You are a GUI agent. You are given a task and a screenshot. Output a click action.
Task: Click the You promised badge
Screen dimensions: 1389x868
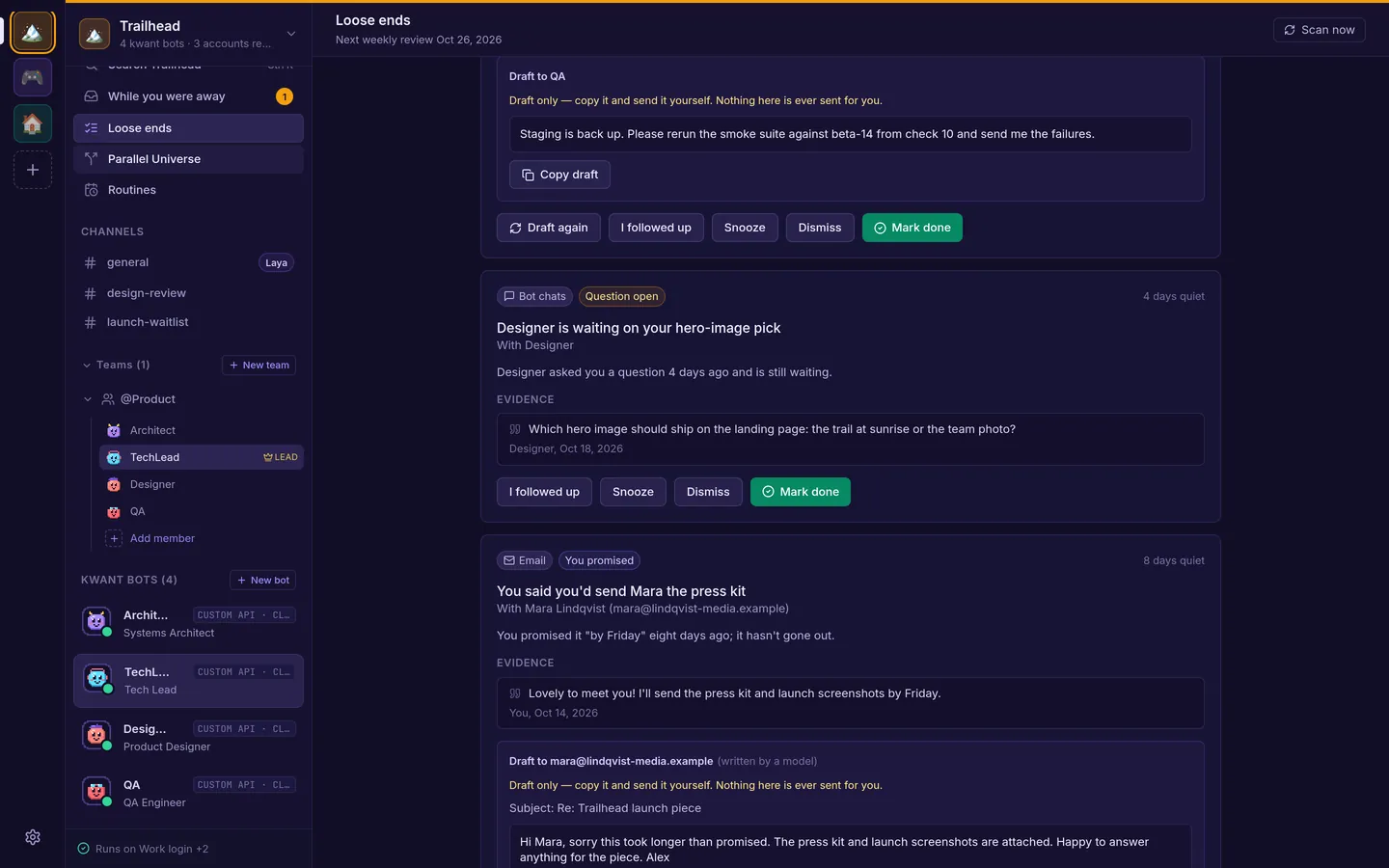pyautogui.click(x=599, y=560)
